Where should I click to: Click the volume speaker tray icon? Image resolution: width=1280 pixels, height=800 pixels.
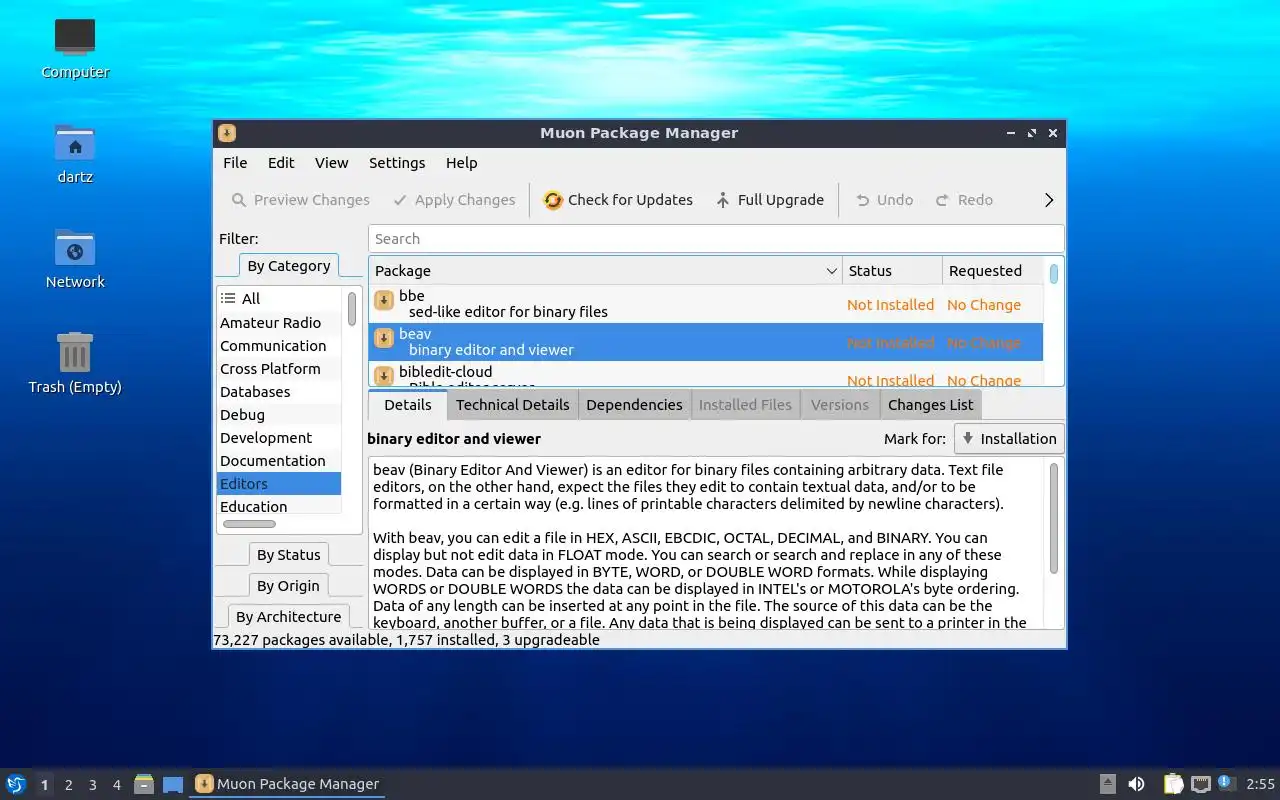pos(1136,784)
